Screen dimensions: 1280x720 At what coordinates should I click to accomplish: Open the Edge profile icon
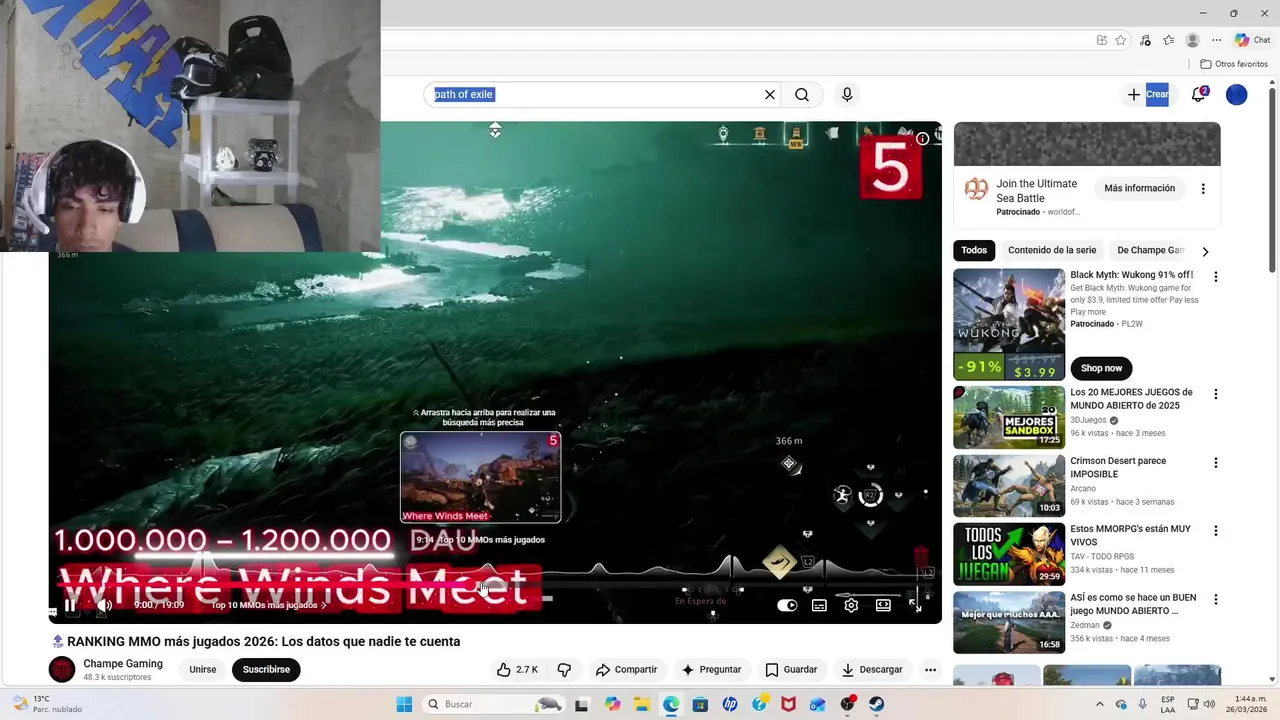(x=1192, y=40)
